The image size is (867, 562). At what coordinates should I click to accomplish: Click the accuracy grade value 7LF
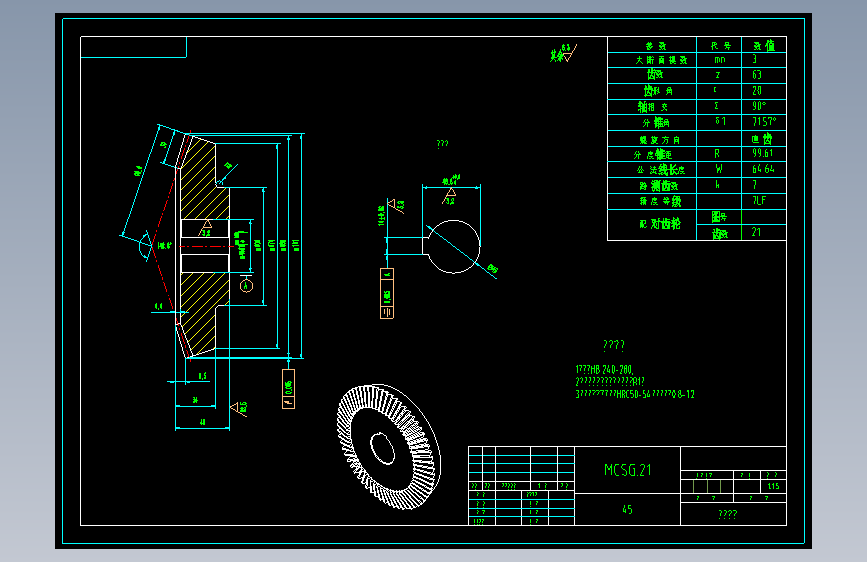point(759,200)
